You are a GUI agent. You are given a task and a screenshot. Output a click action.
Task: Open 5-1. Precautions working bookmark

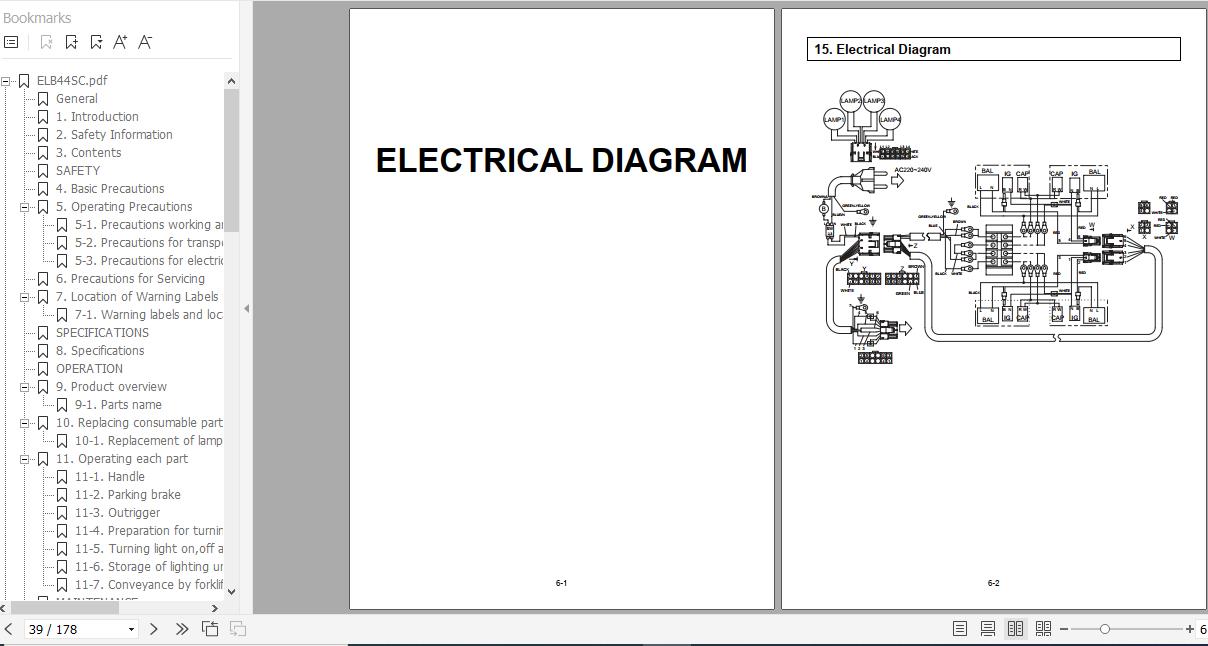coord(149,225)
